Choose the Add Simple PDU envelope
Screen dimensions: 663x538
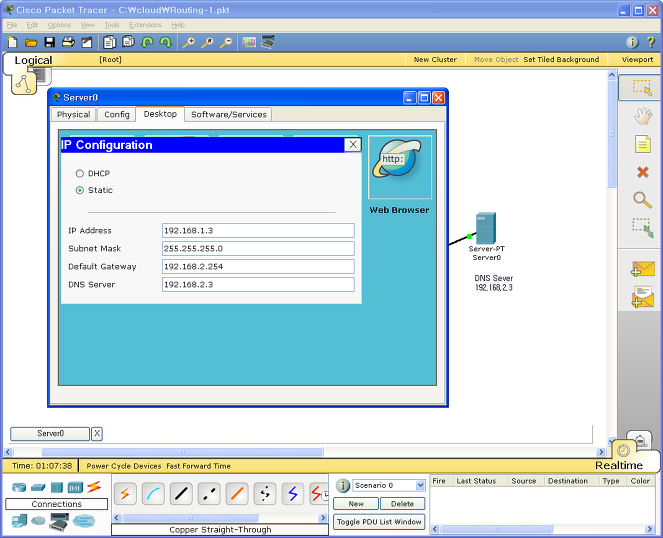click(643, 269)
